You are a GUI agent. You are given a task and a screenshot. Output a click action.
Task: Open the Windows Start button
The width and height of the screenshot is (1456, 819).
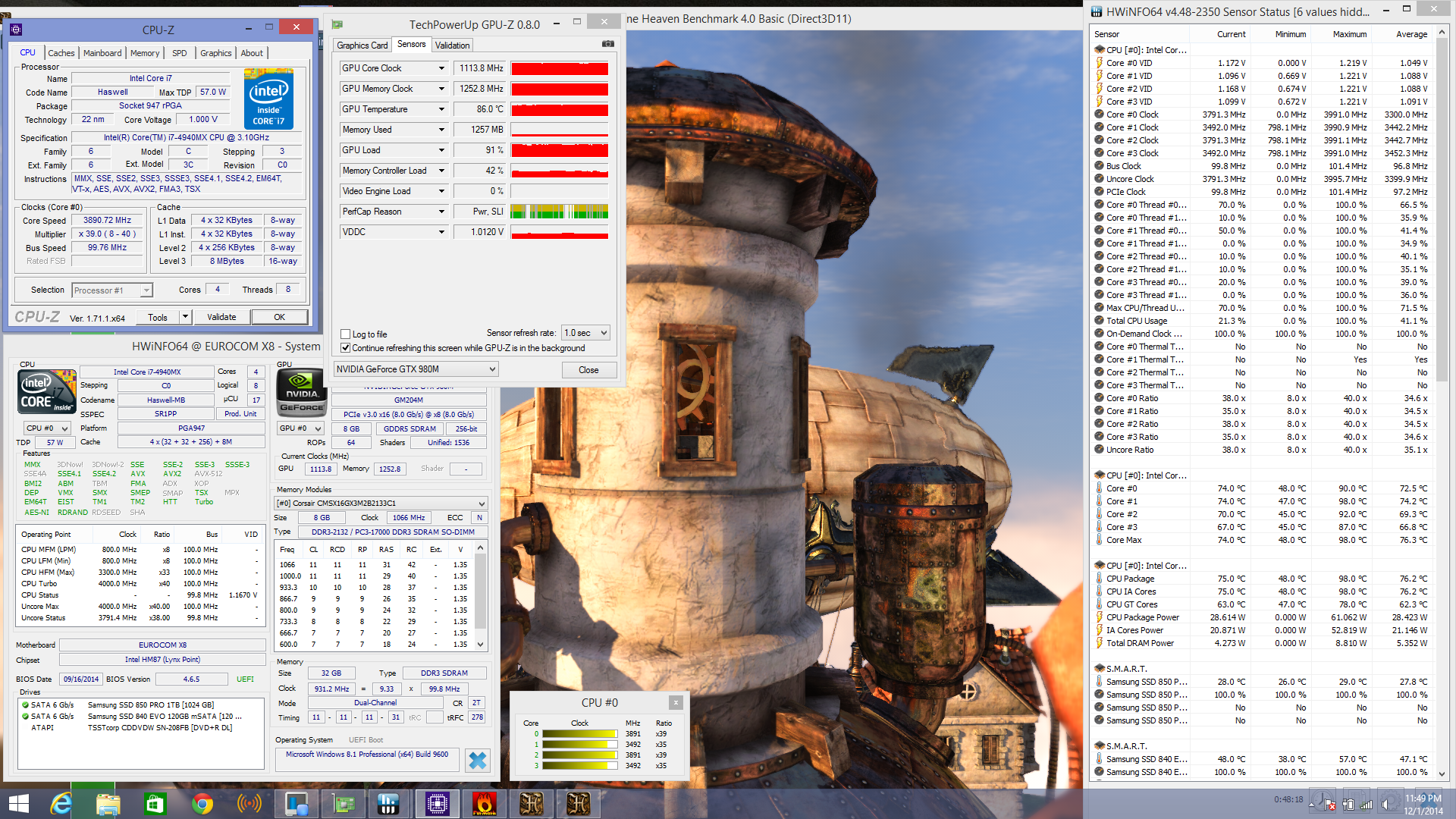[18, 804]
